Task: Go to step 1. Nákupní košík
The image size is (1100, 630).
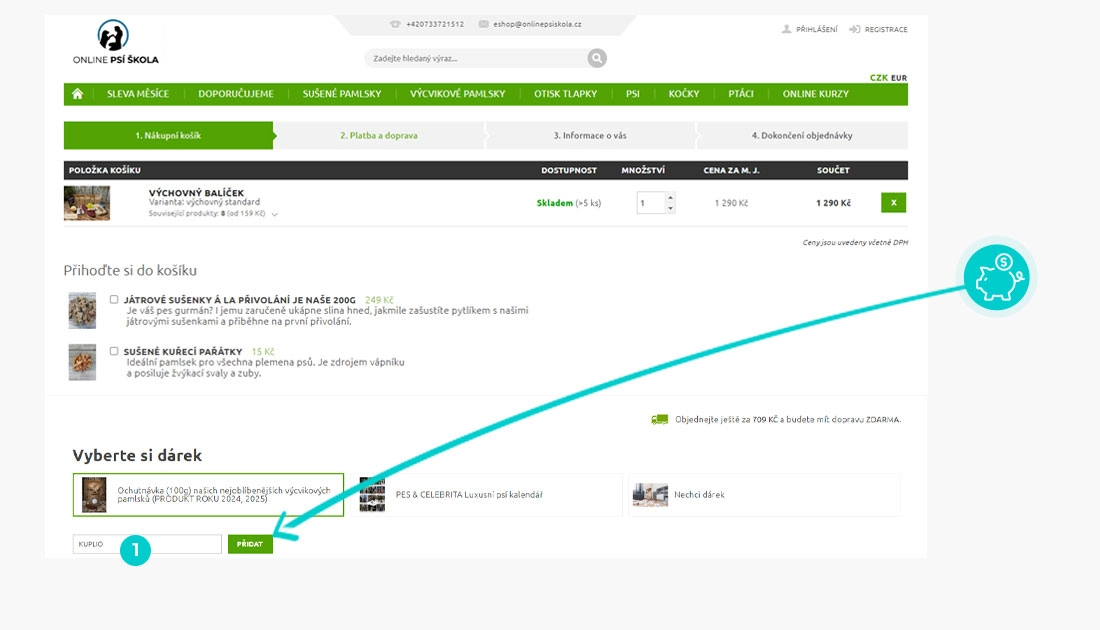Action: [x=168, y=135]
